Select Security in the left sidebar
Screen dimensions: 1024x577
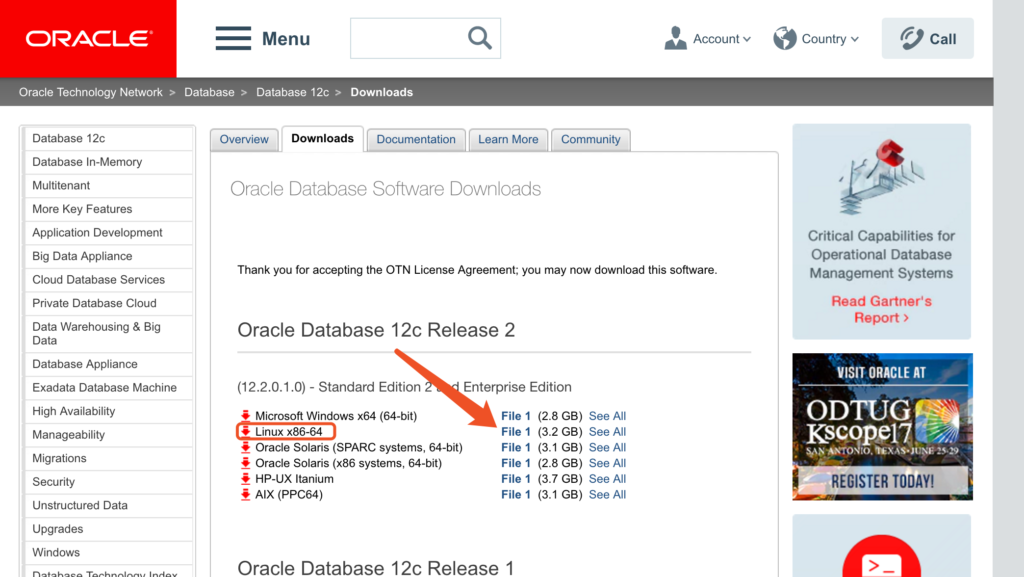(53, 481)
